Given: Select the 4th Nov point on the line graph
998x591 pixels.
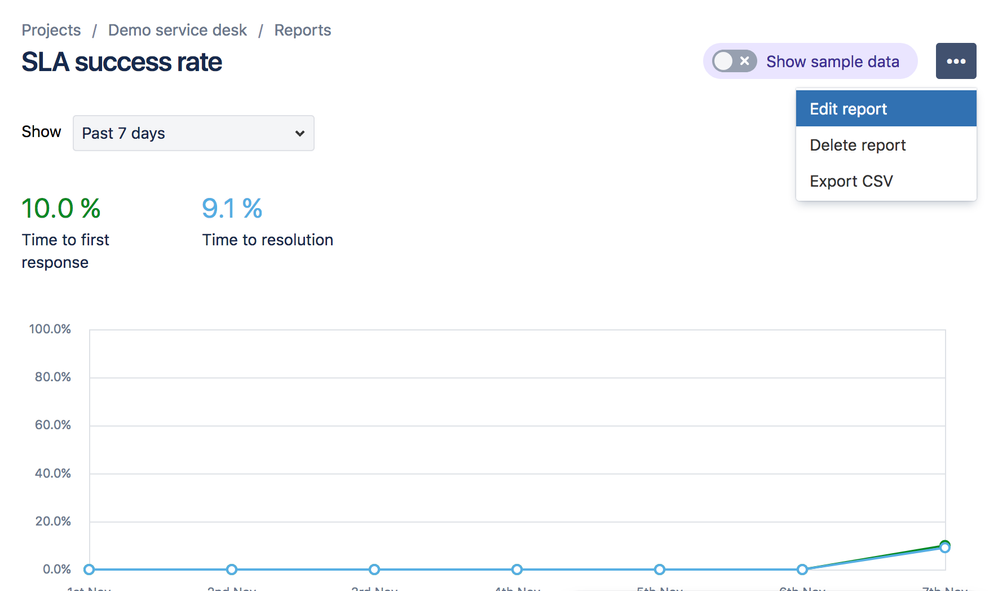Looking at the screenshot, I should [517, 569].
